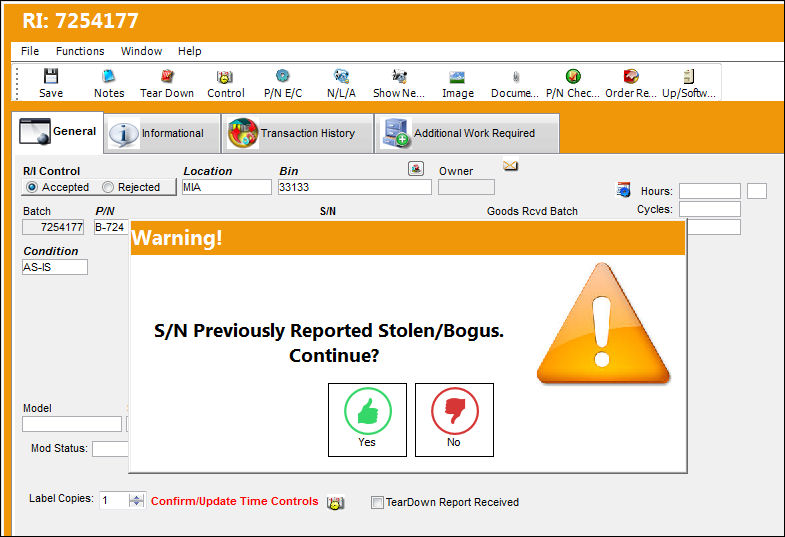Click the Yes thumbs-up button
The height and width of the screenshot is (537, 785).
click(367, 420)
